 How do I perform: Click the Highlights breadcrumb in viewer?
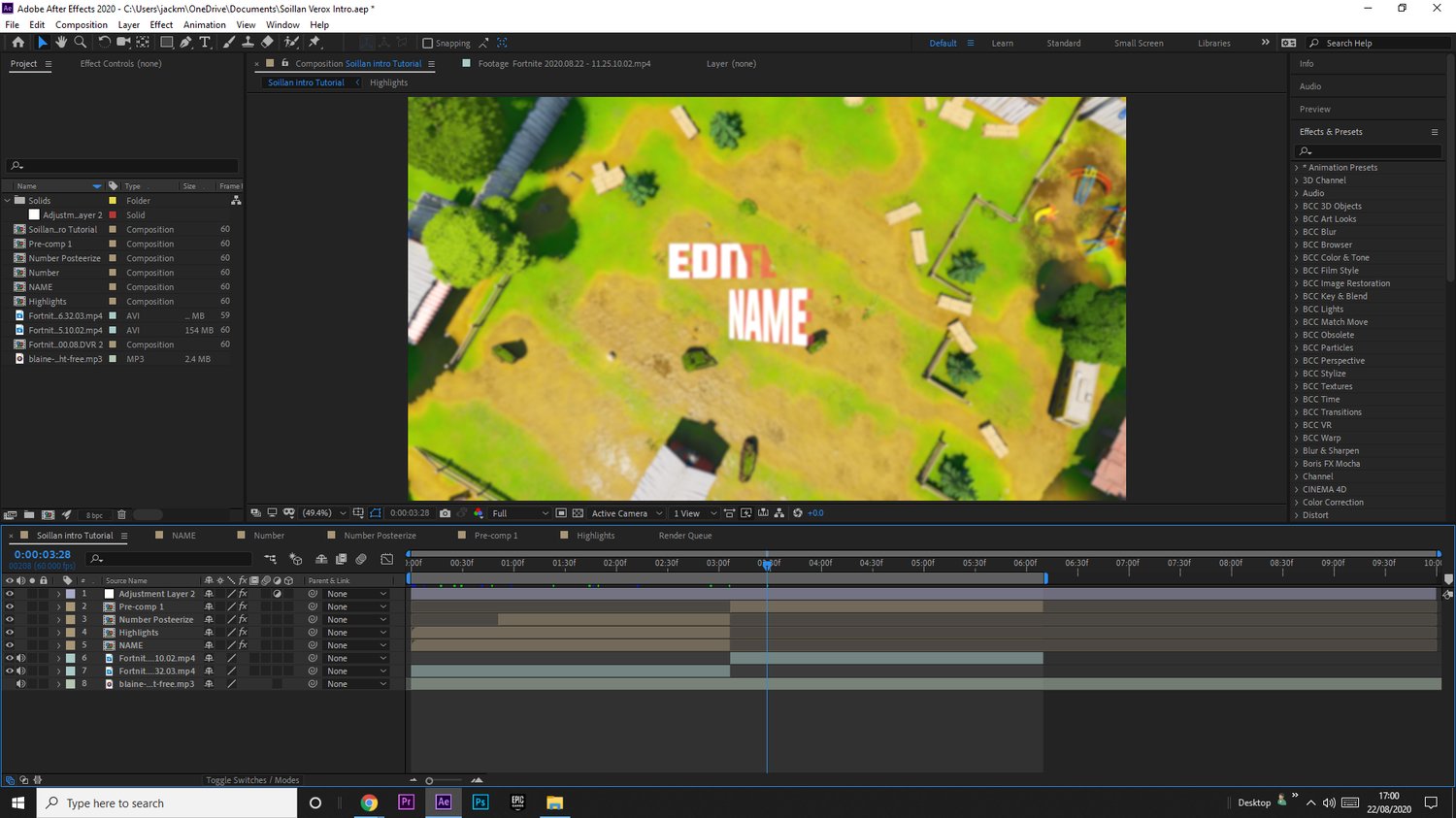388,83
